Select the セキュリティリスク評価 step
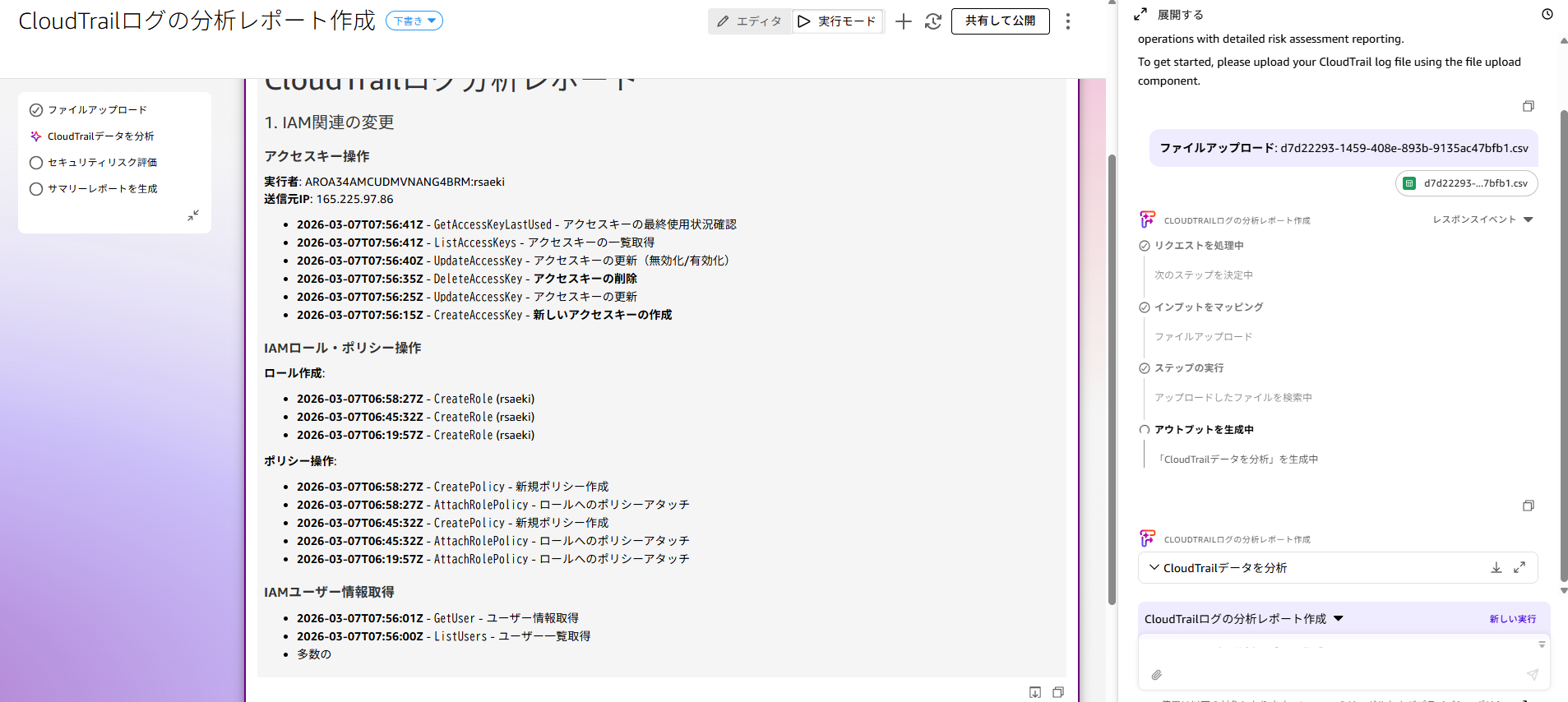This screenshot has height=702, width=1568. point(102,163)
